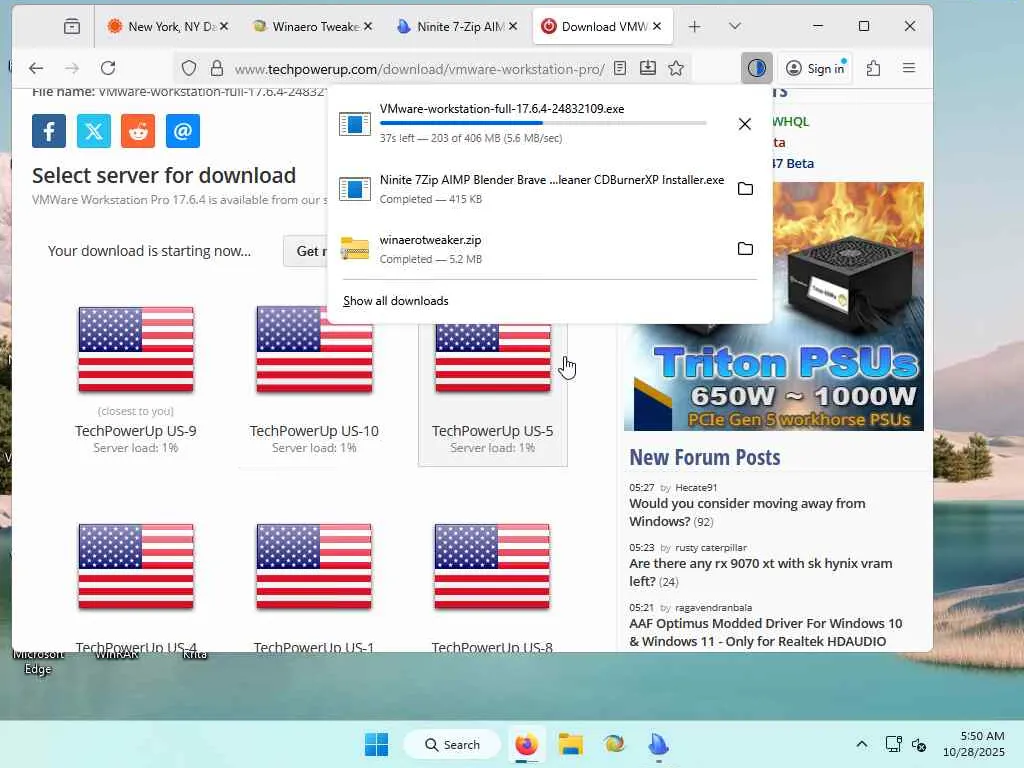Open the Ninite taskbar icon
Image resolution: width=1024 pixels, height=768 pixels.
click(x=658, y=744)
